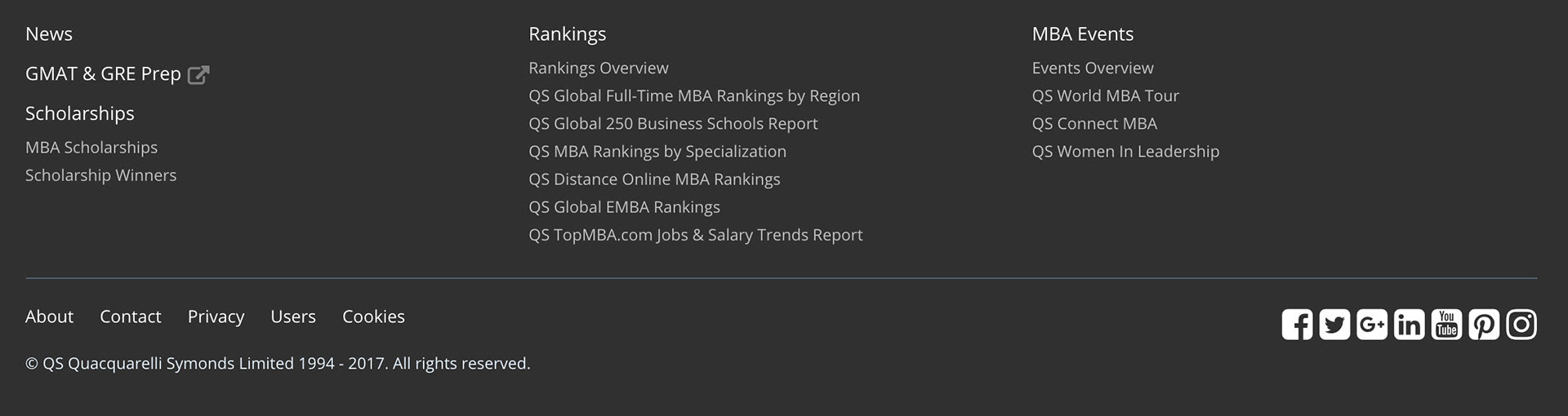
Task: Open the Instagram icon
Action: tap(1521, 325)
